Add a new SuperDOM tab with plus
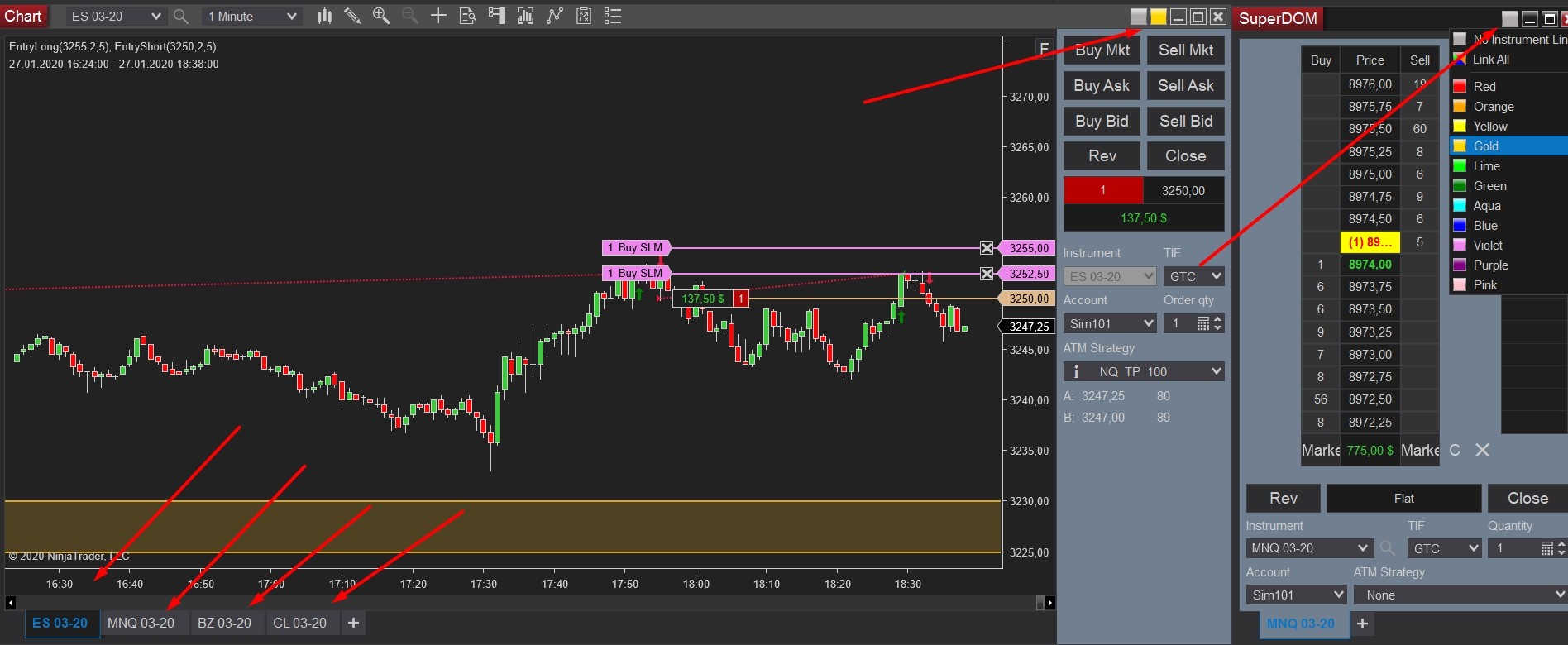The height and width of the screenshot is (645, 1568). (1362, 623)
